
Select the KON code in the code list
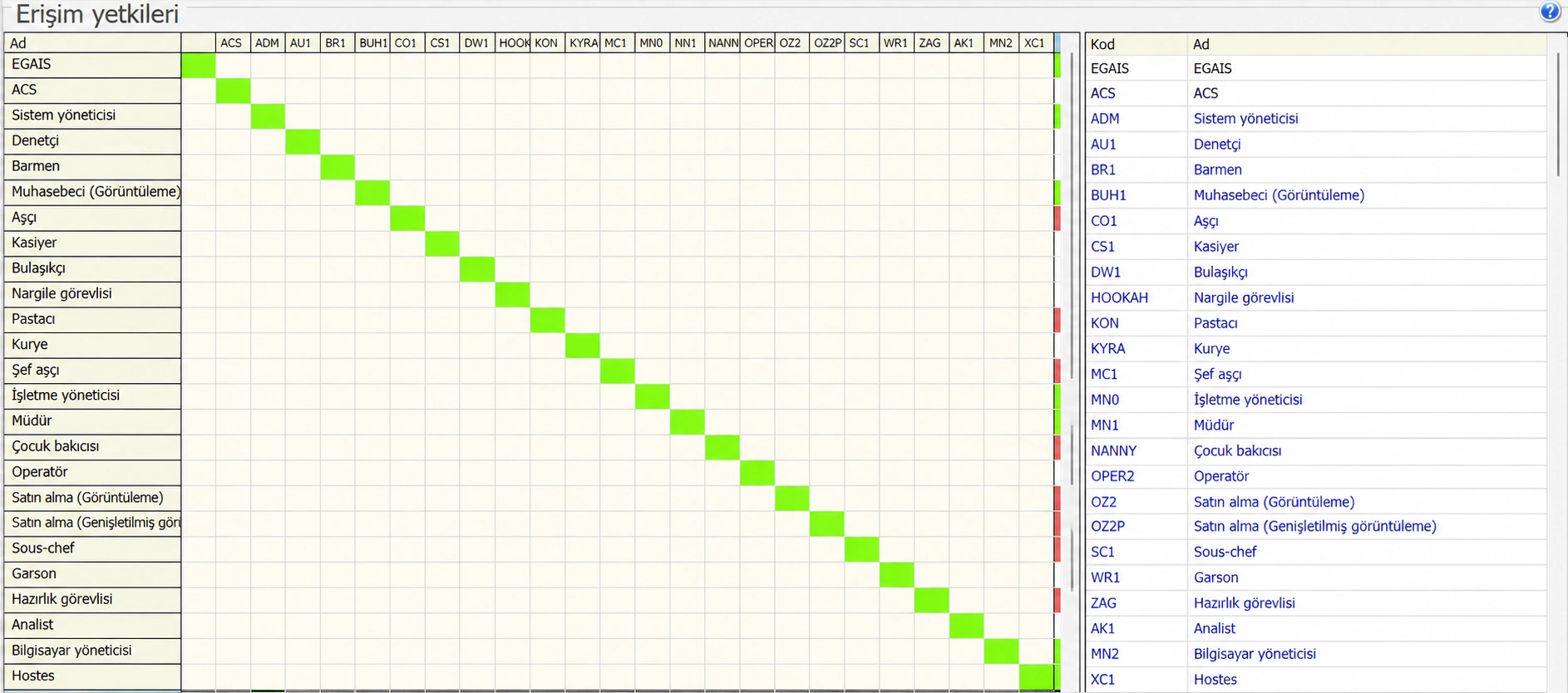(x=1105, y=323)
